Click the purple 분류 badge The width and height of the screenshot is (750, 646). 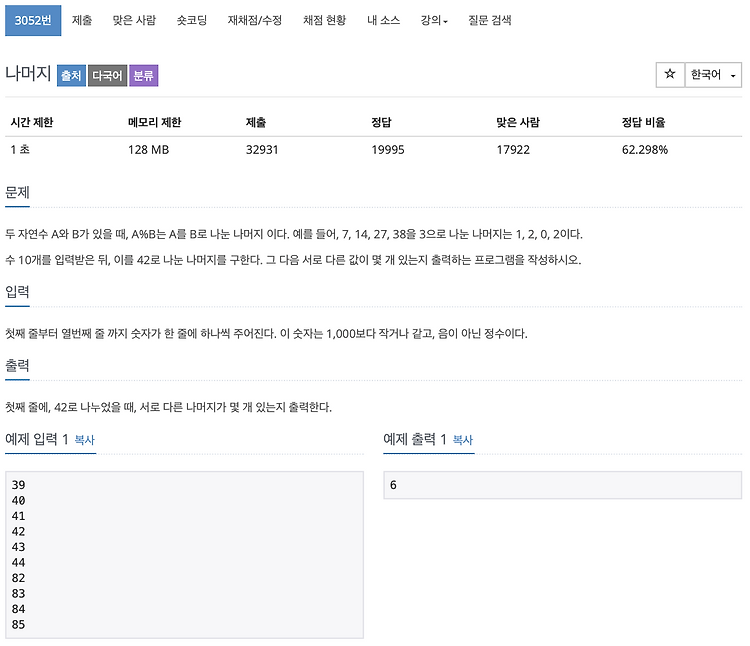(x=143, y=76)
